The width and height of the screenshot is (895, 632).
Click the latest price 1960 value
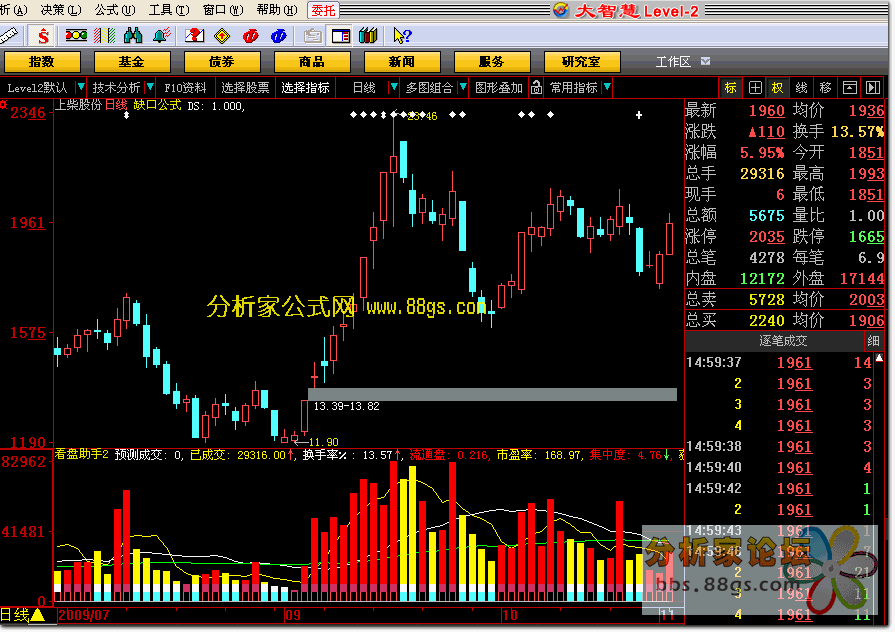(x=767, y=110)
